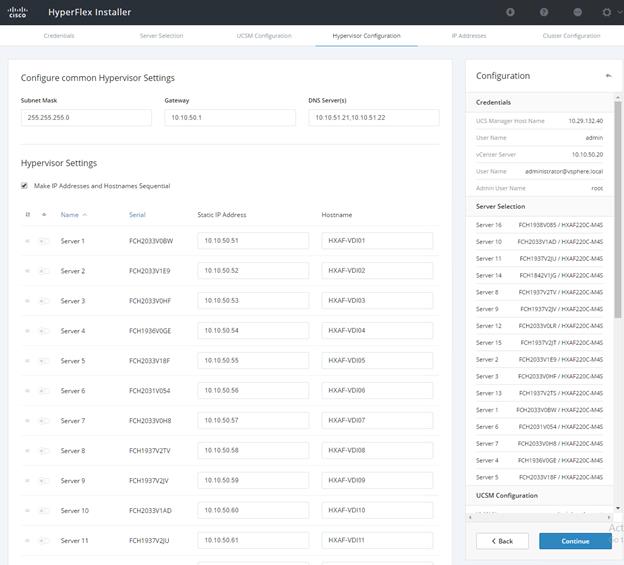The height and width of the screenshot is (565, 624).
Task: Click the Configuration panel vertical scrollbar
Action: tap(618, 209)
